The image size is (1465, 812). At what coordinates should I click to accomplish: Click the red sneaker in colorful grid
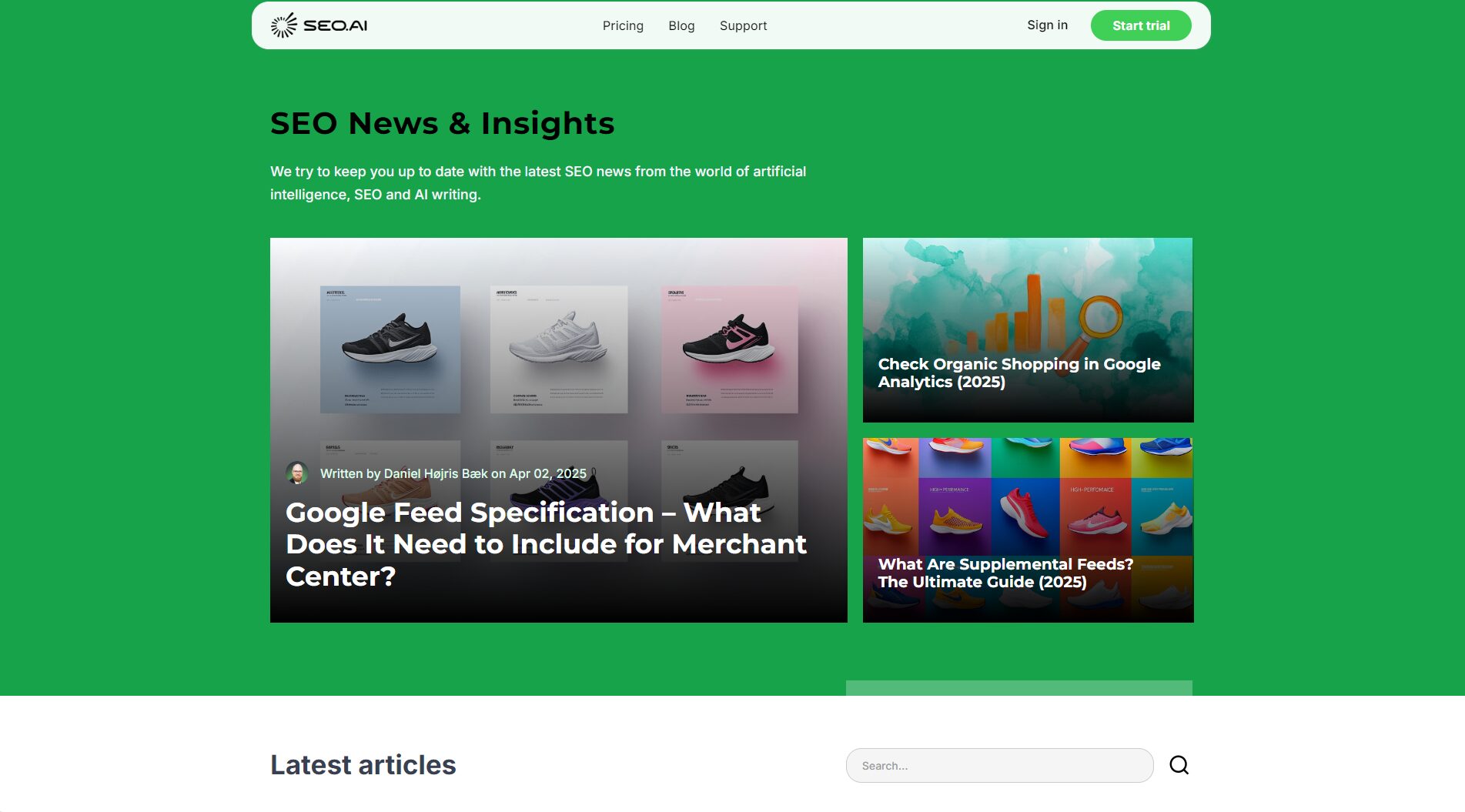(1024, 511)
